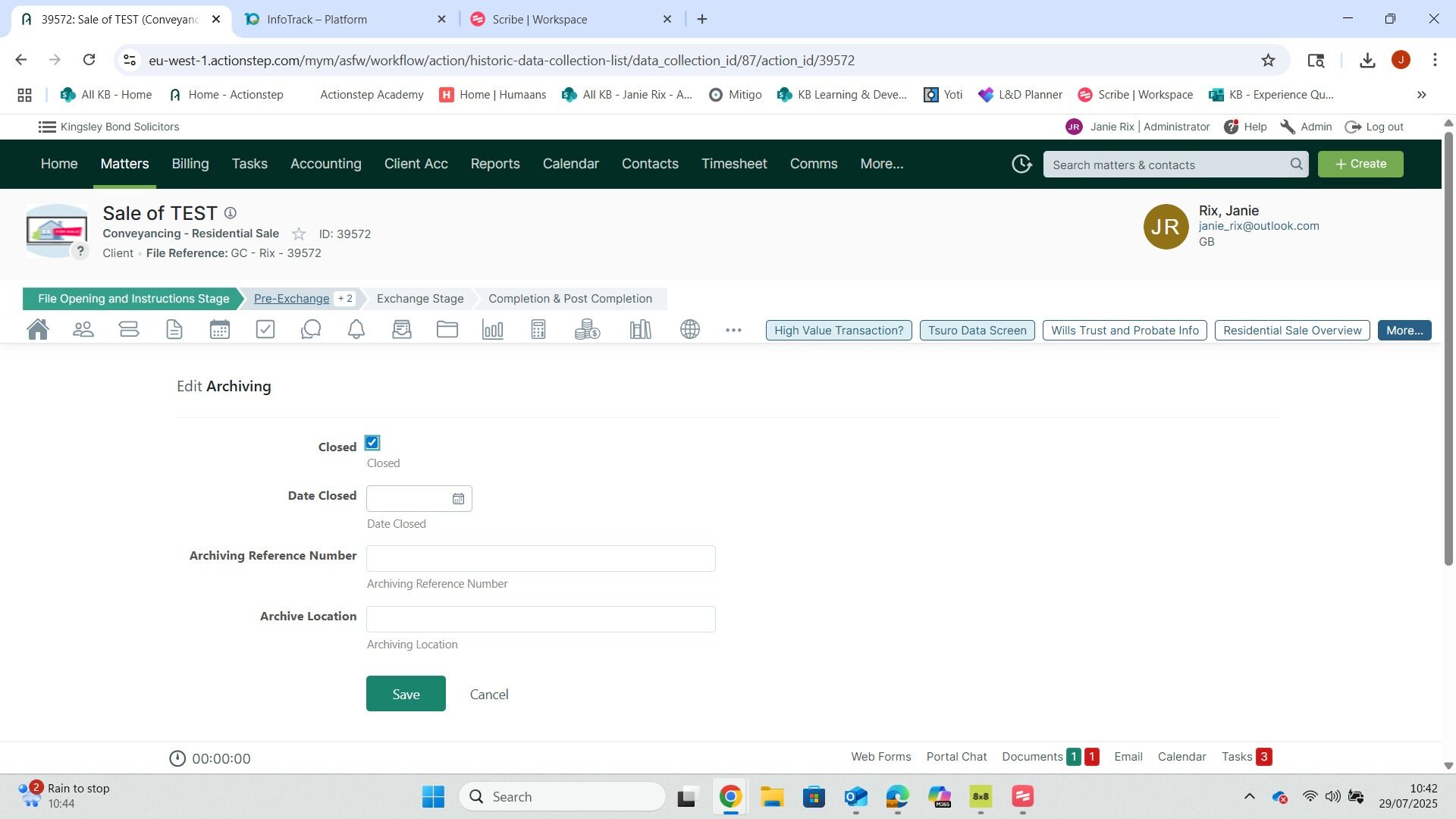Click the Archiving Reference Number field
This screenshot has height=819, width=1456.
pos(541,559)
